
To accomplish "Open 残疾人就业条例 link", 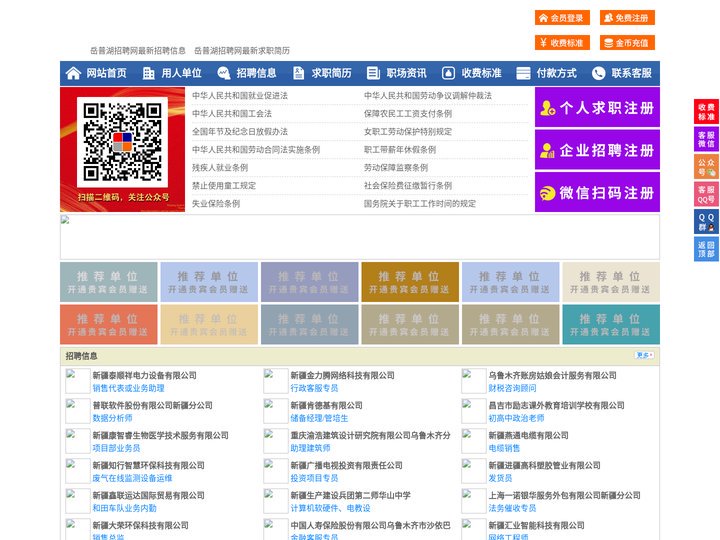I will (220, 168).
